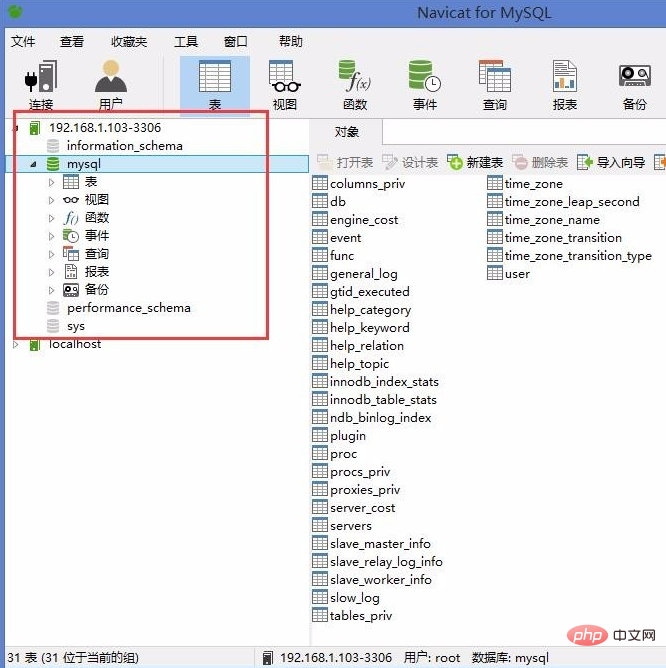The image size is (666, 668).
Task: Click the 新建表 button
Action: (475, 162)
